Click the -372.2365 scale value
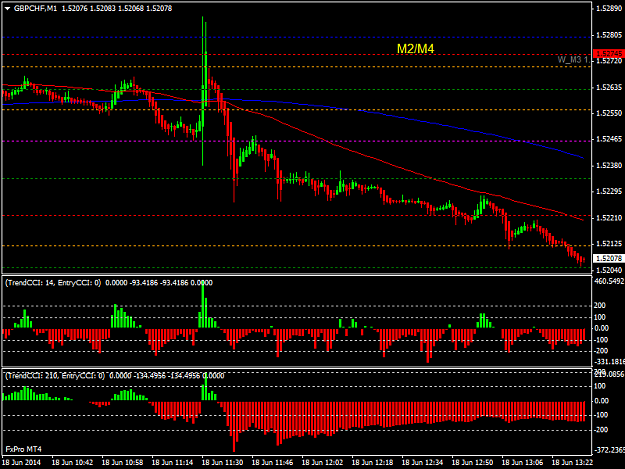Image resolution: width=625 pixels, height=469 pixels. click(x=609, y=450)
